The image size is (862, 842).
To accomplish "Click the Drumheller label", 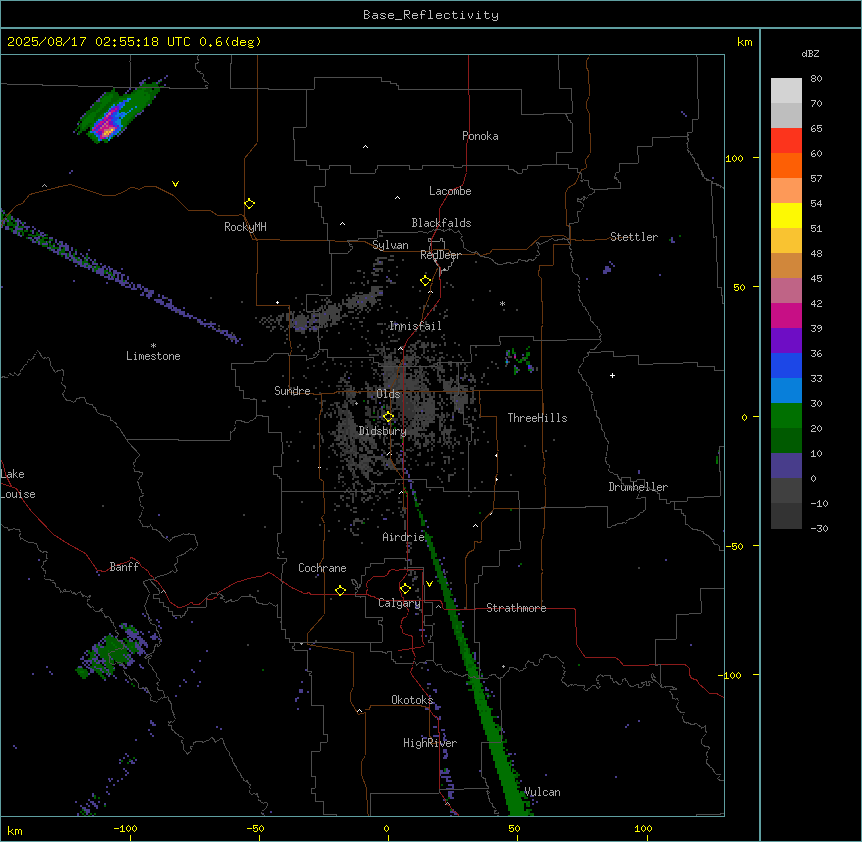I will click(638, 487).
